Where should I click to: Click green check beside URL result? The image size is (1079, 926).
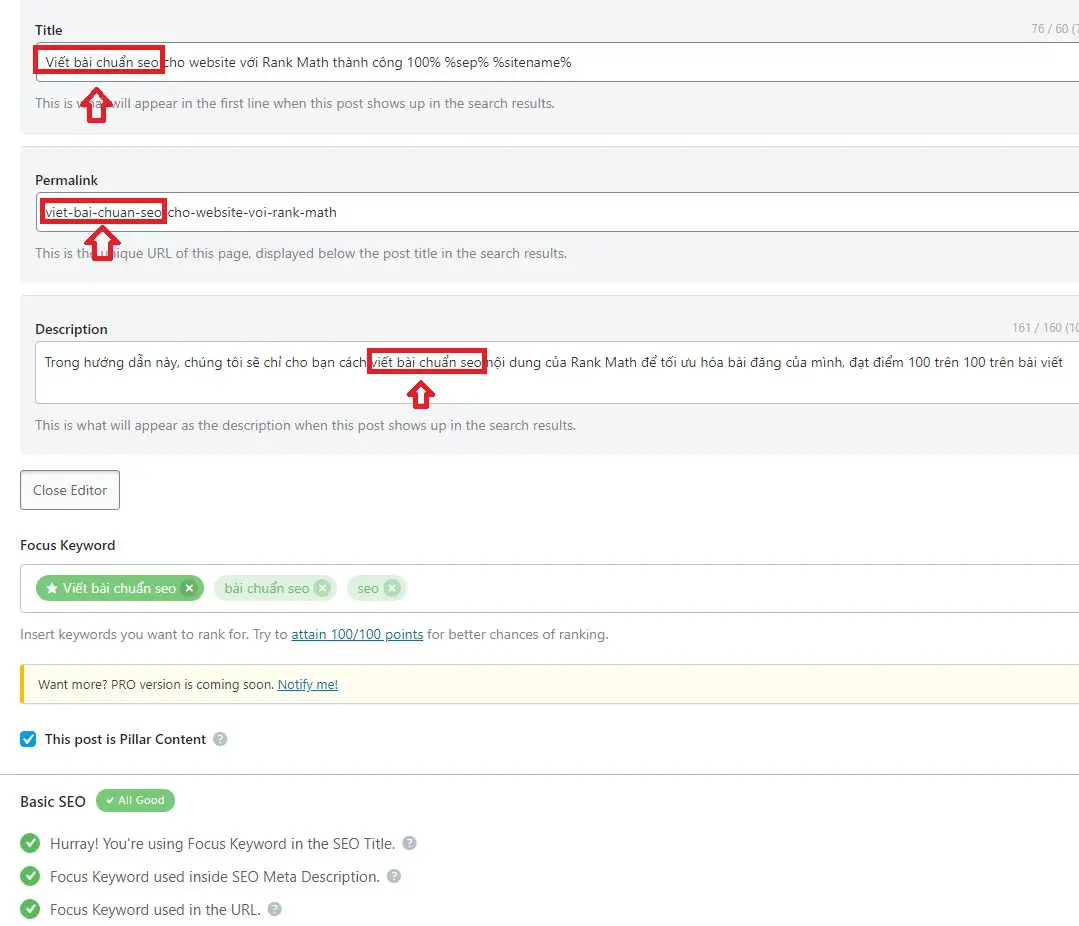[x=30, y=909]
